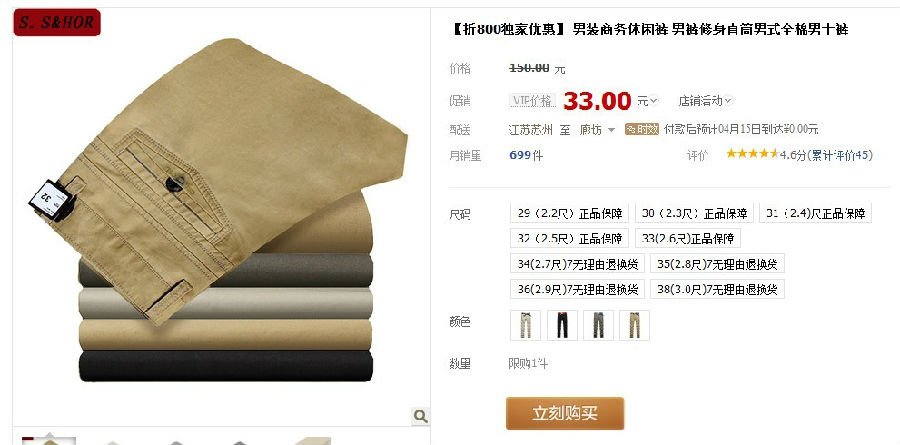Expand the price 元 dropdown arrow
Image resolution: width=900 pixels, height=445 pixels.
tap(654, 101)
